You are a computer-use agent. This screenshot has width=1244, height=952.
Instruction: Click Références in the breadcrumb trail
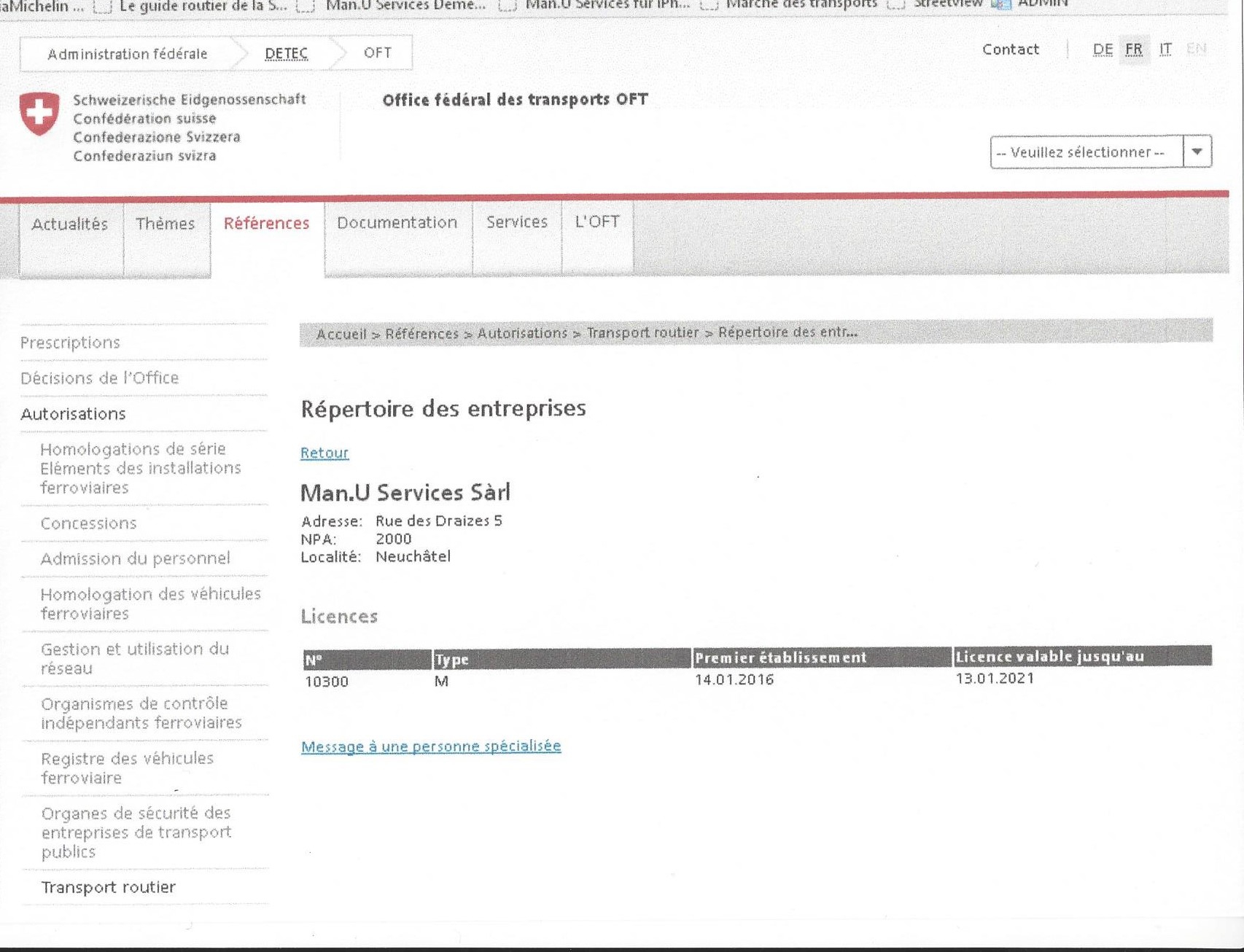point(422,334)
